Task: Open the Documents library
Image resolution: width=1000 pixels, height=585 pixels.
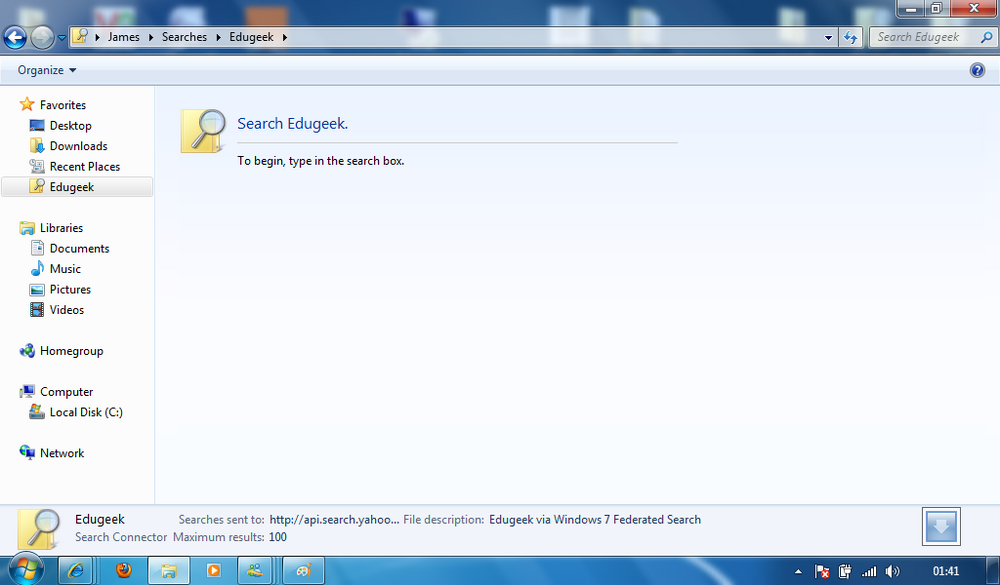Action: (79, 248)
